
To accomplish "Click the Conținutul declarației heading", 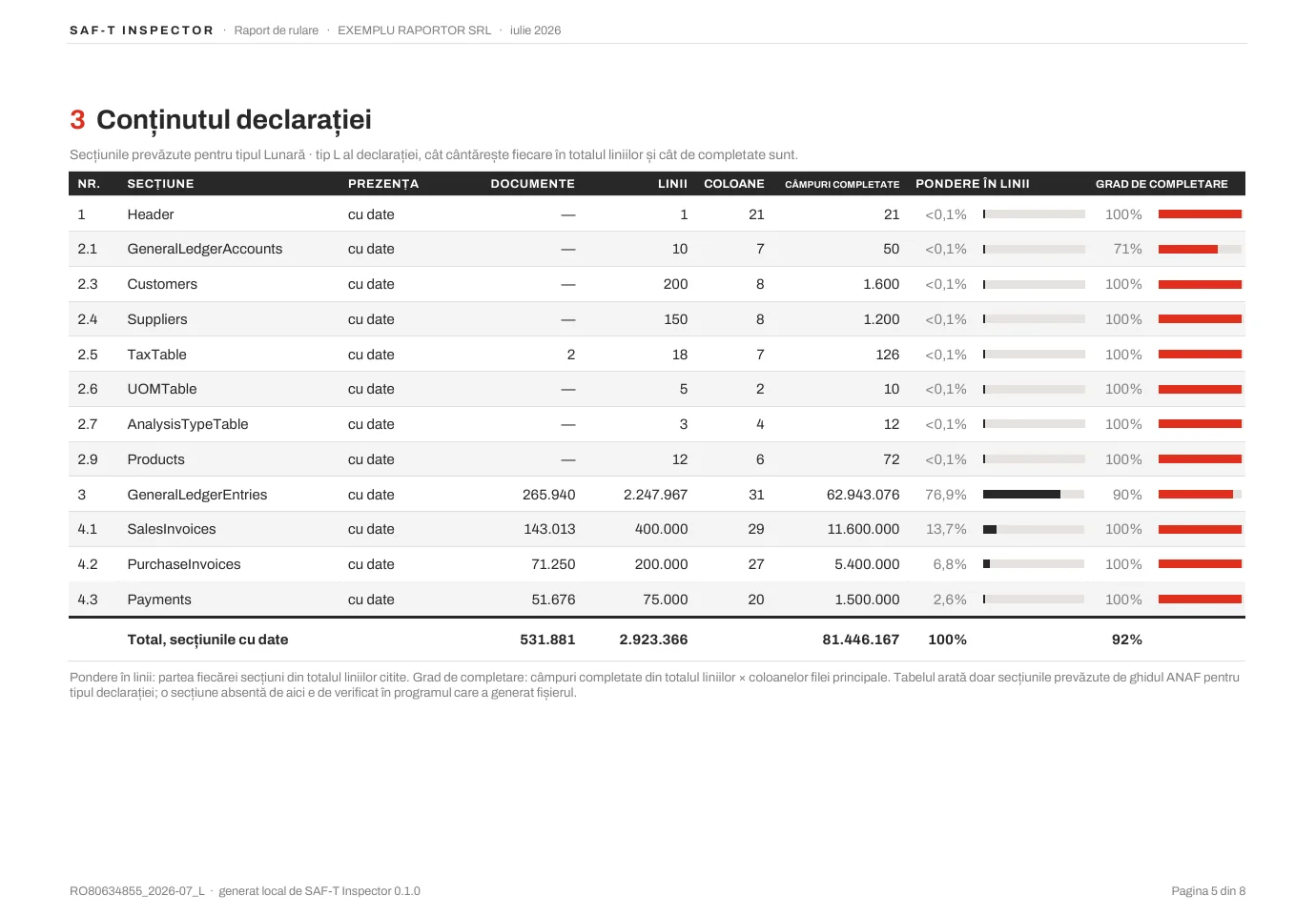I will point(234,120).
